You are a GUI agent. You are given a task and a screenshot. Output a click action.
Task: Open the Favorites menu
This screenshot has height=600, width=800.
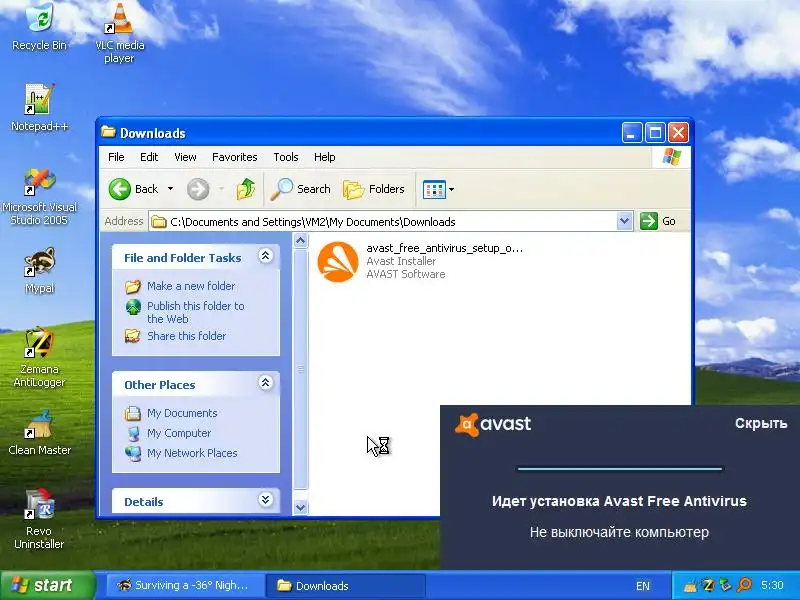tap(235, 157)
